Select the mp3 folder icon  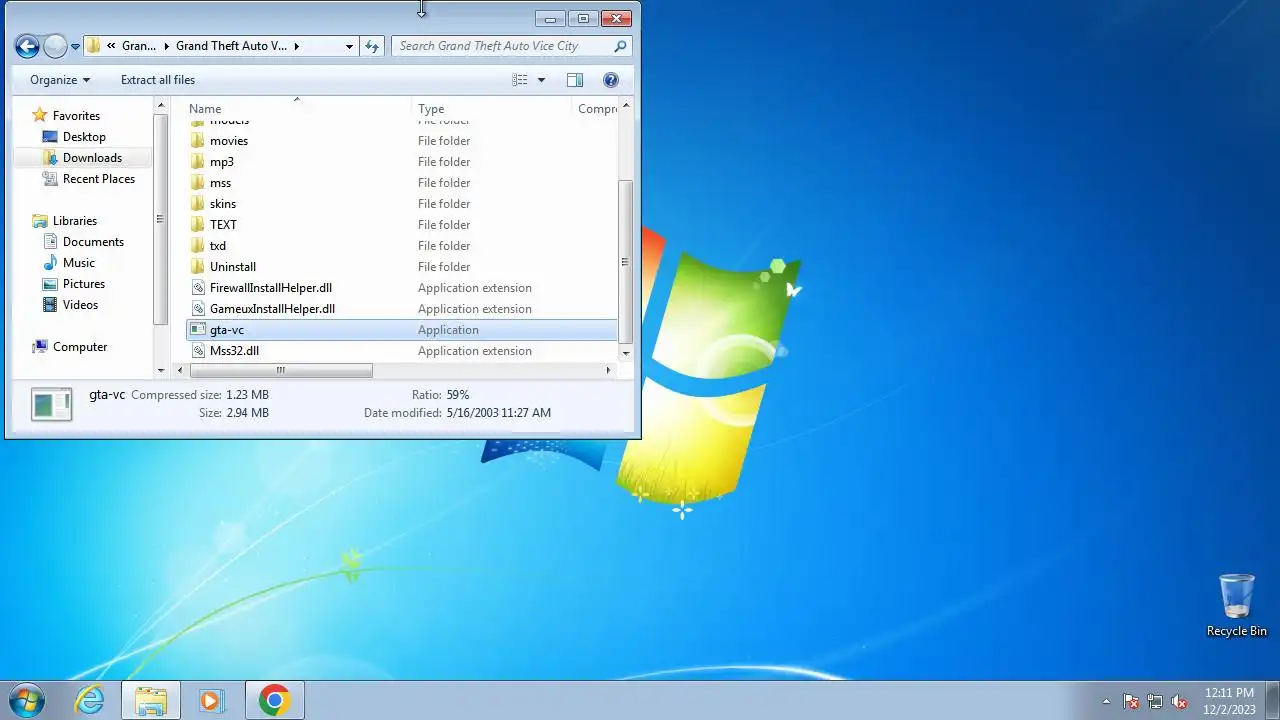point(197,162)
